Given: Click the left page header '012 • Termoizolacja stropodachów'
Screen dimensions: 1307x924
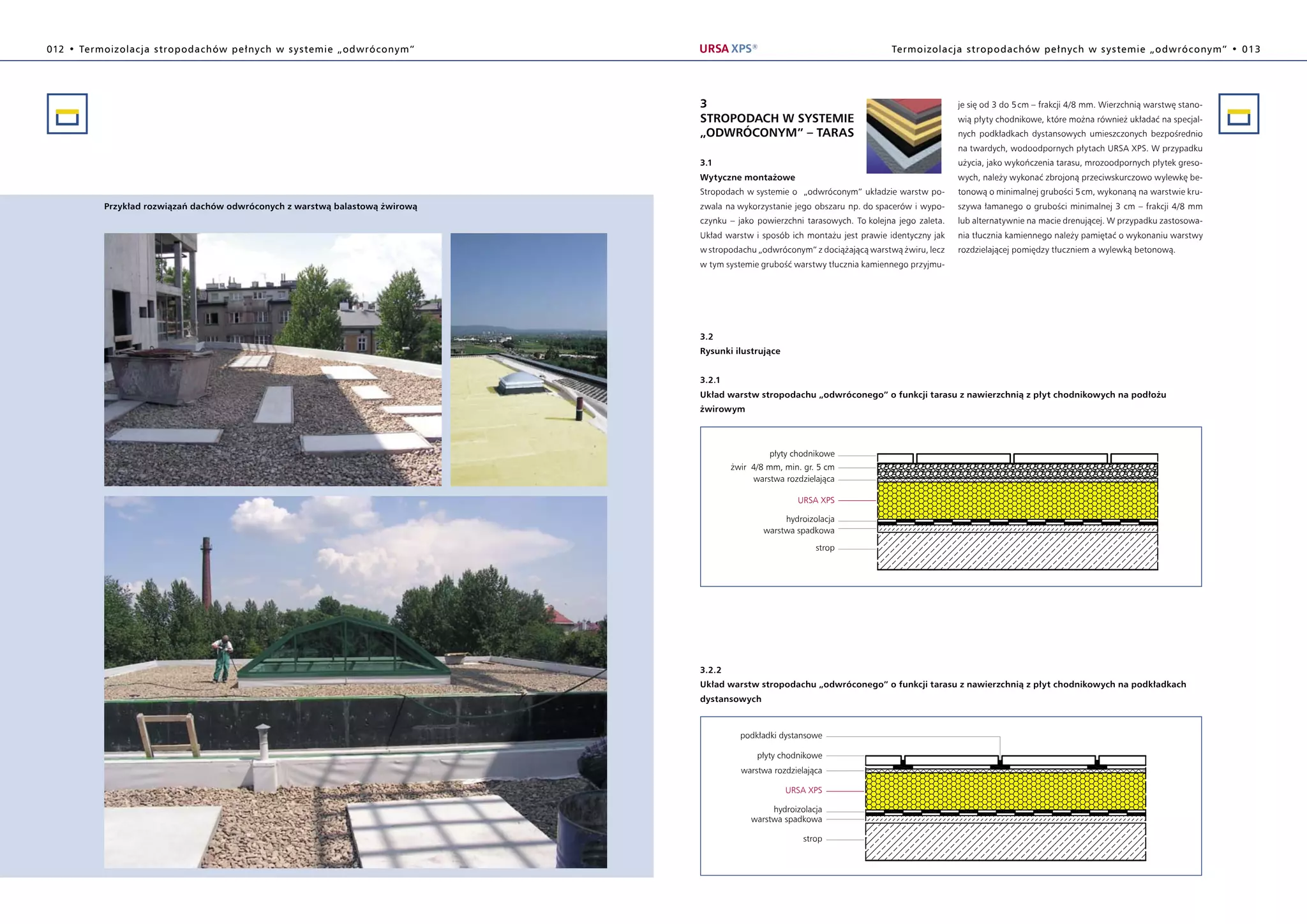Looking at the screenshot, I should pyautogui.click(x=230, y=49).
